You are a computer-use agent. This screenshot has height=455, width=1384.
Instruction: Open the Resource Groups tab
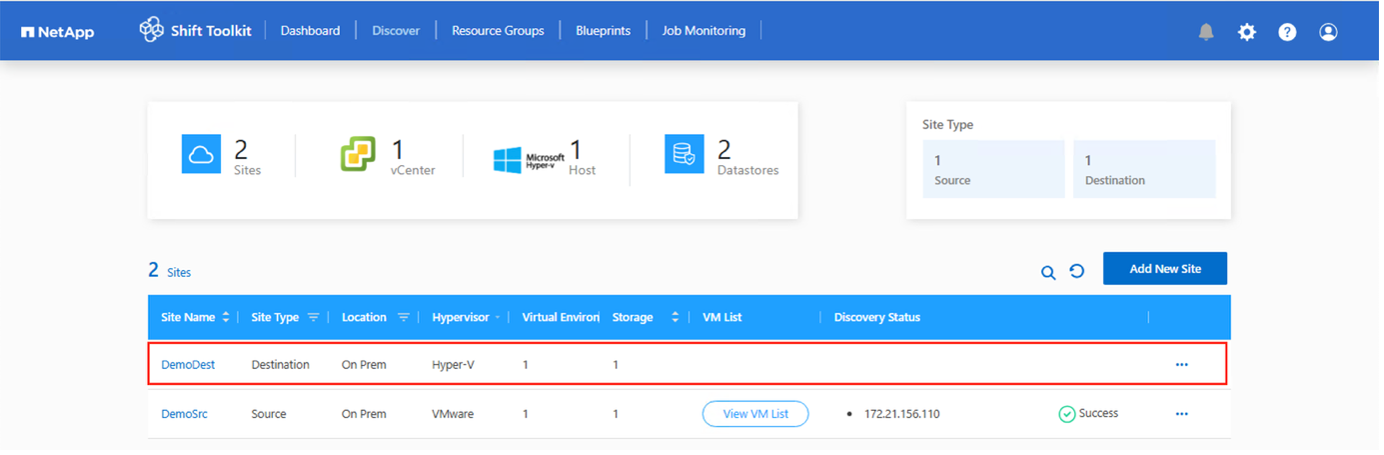click(498, 31)
